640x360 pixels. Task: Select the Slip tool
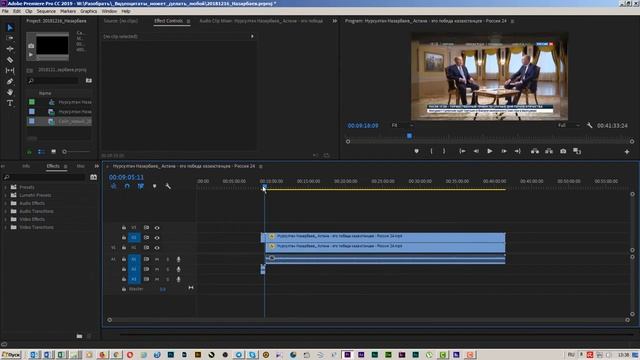[x=10, y=71]
